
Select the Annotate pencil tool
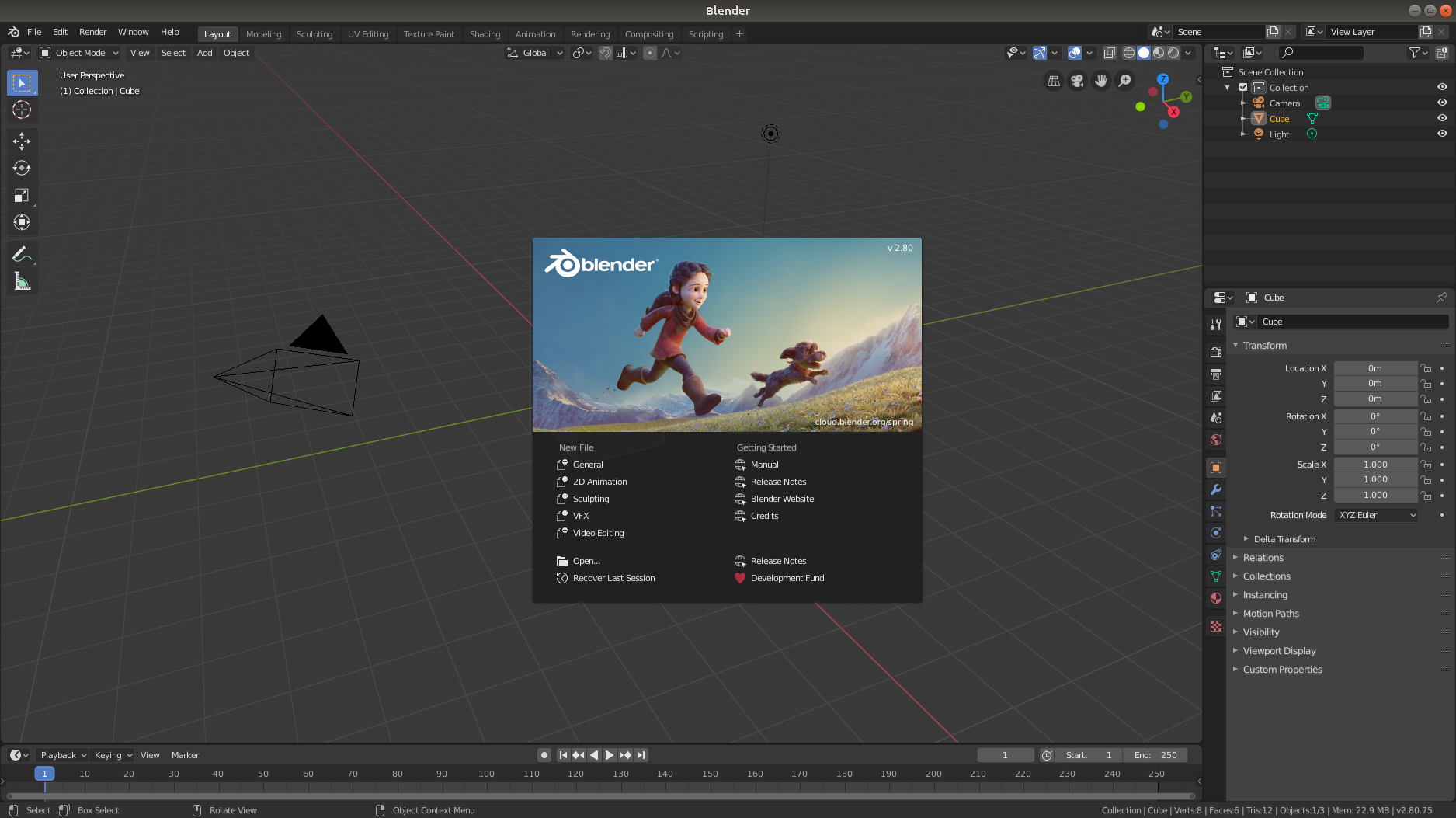(22, 254)
